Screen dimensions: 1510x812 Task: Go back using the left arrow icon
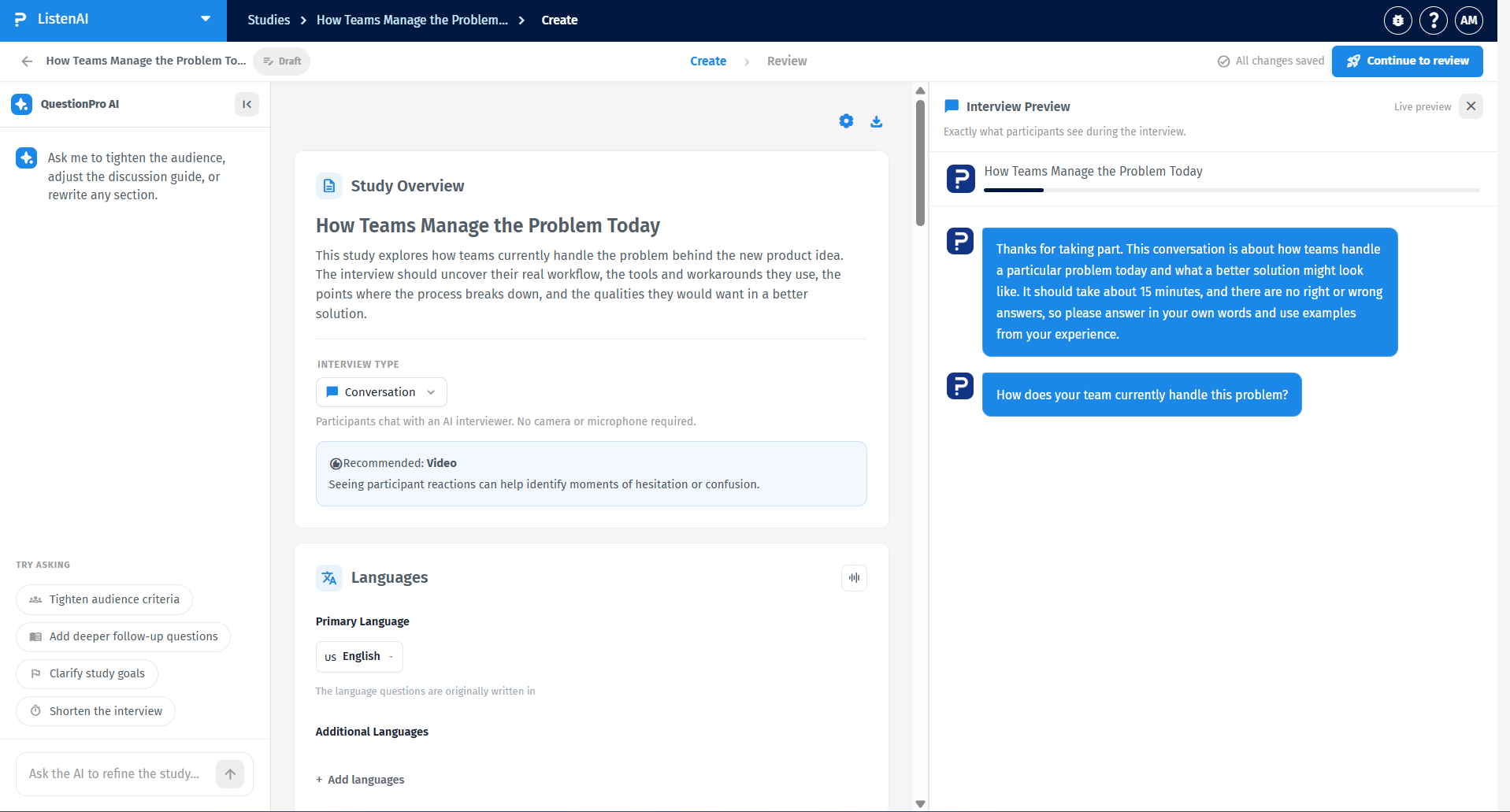[x=27, y=61]
